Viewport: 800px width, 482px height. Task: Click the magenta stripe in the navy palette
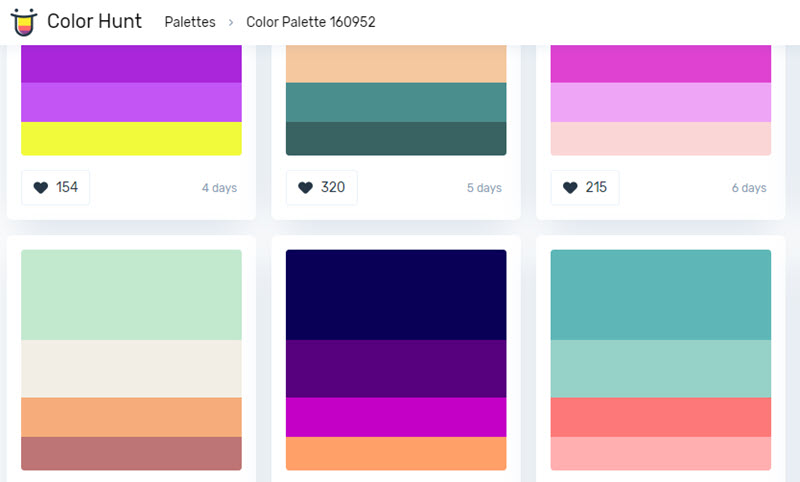396,417
